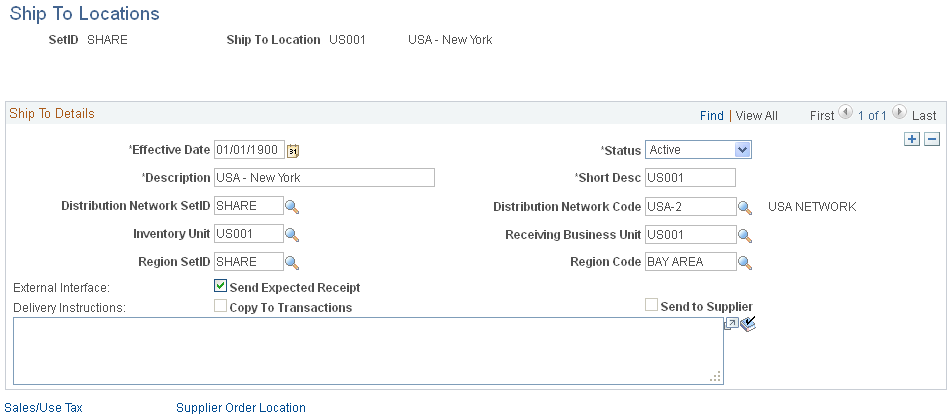Go to the First row link
Screen dimensions: 948x420
pos(822,115)
